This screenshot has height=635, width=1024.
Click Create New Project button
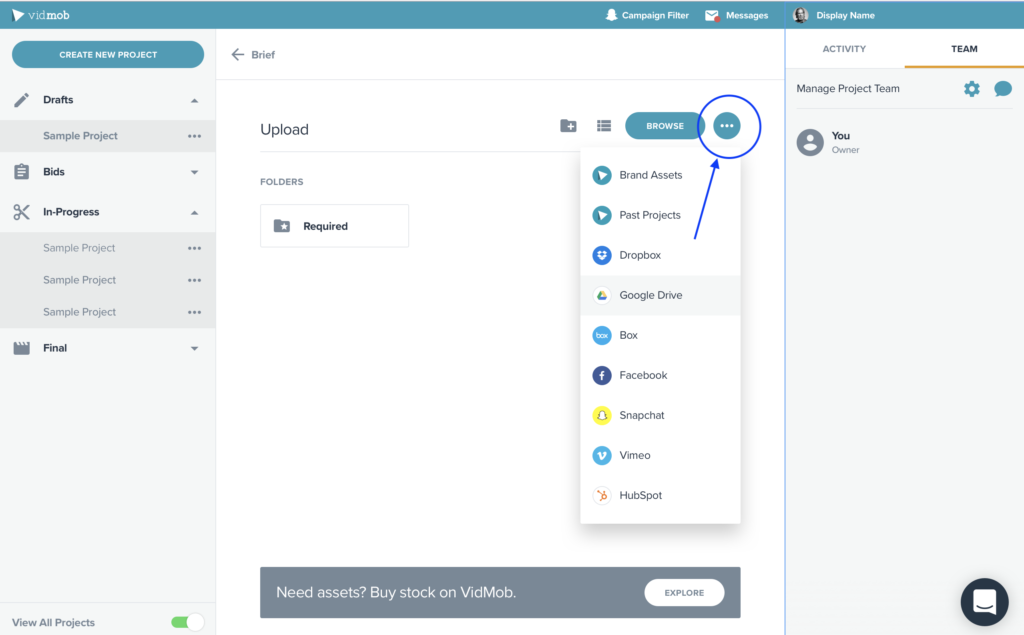click(108, 54)
